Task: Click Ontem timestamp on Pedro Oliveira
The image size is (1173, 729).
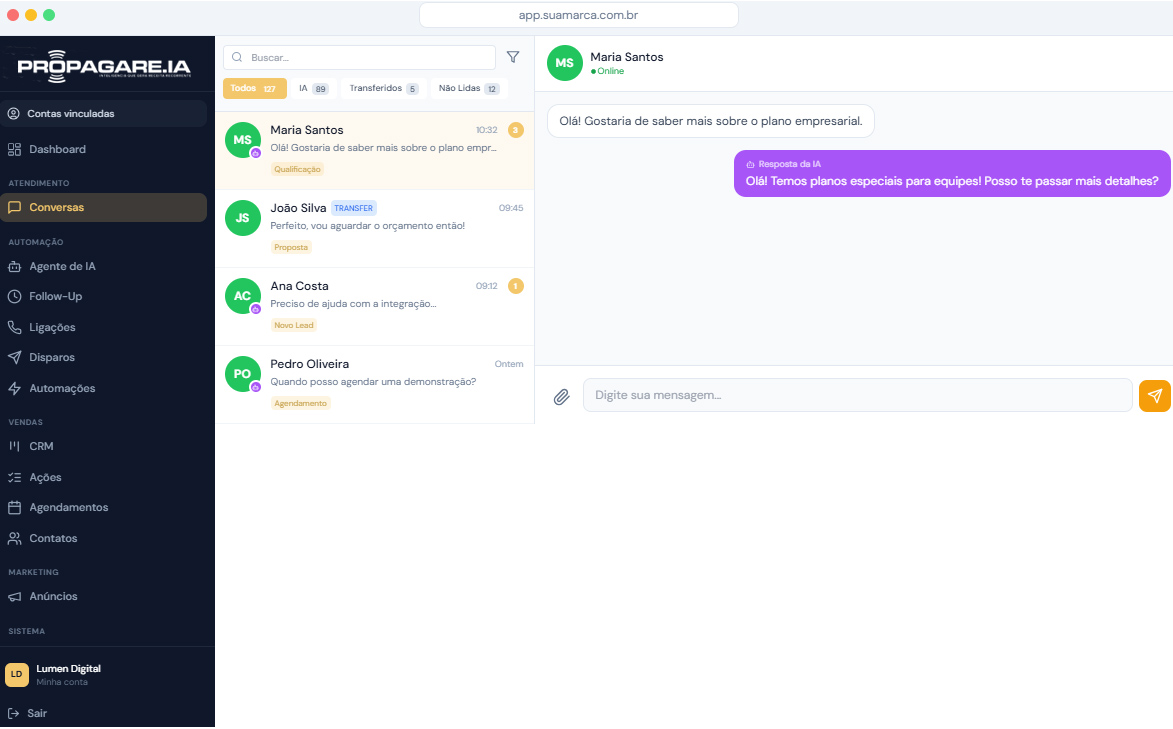Action: pos(509,364)
